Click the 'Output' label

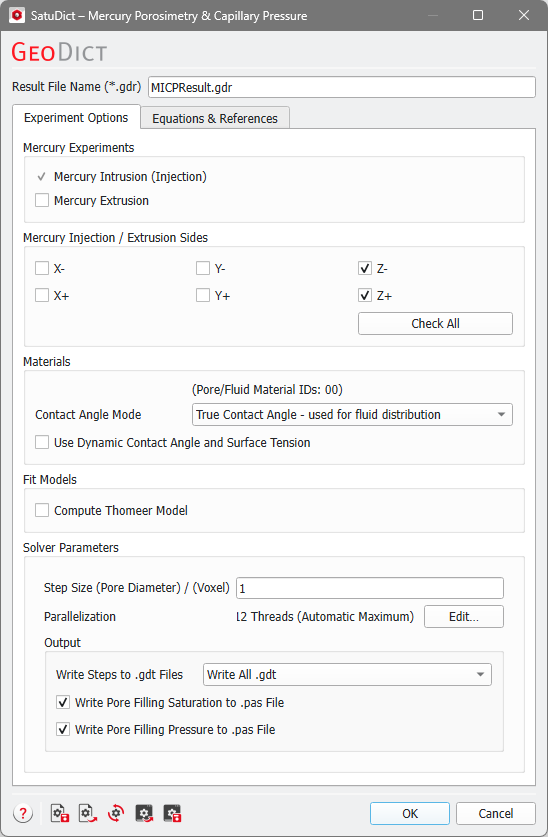coord(62,643)
